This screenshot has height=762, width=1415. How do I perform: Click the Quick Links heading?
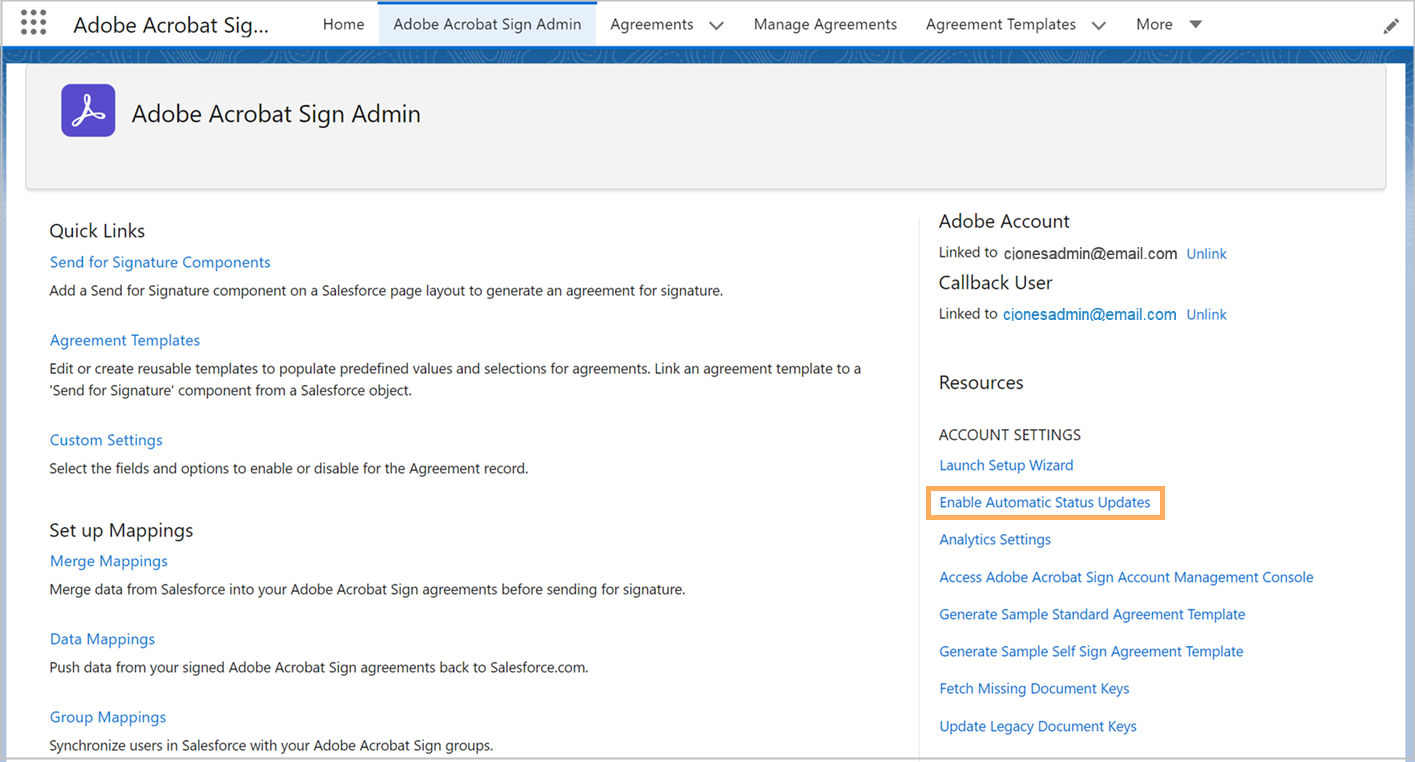click(x=97, y=231)
